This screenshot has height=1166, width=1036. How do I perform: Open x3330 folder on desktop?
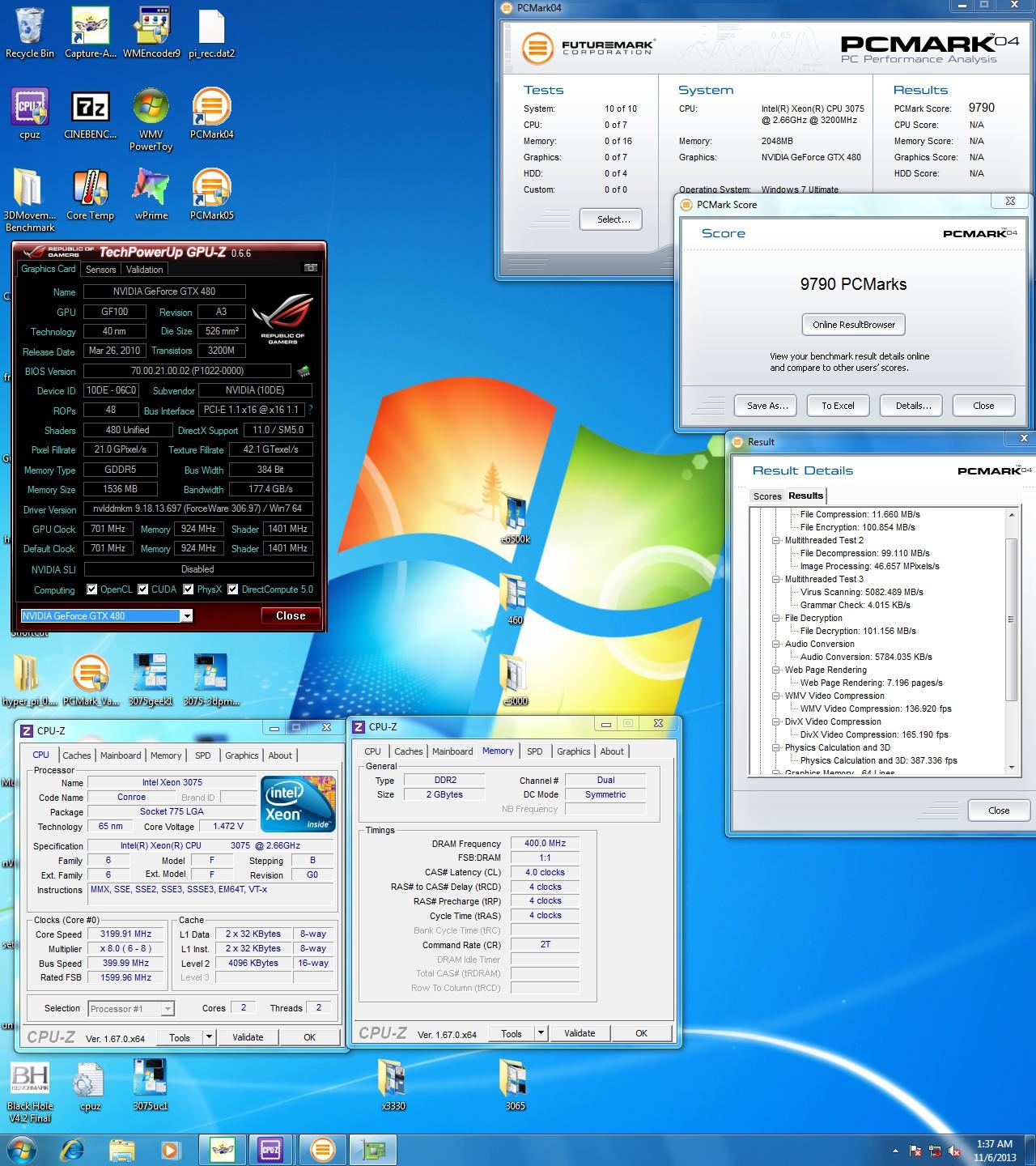tap(393, 1085)
